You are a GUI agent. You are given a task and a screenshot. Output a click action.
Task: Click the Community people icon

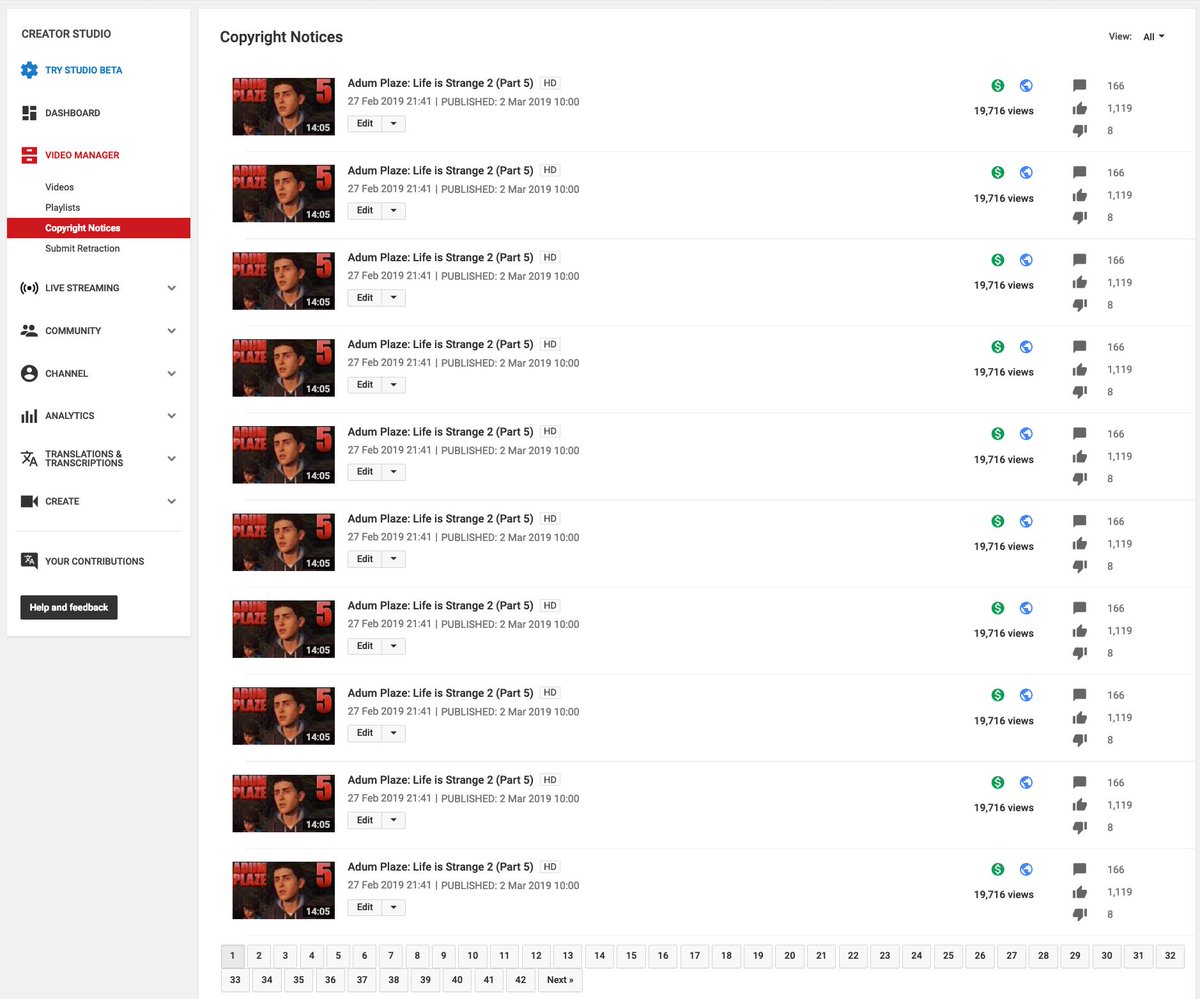[29, 330]
